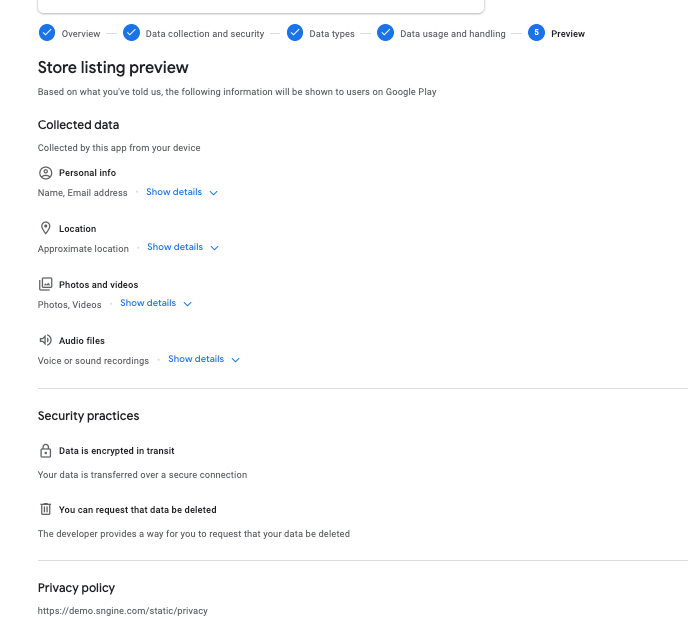Open Show details for Photos, Videos
This screenshot has width=688, height=642.
pos(148,303)
